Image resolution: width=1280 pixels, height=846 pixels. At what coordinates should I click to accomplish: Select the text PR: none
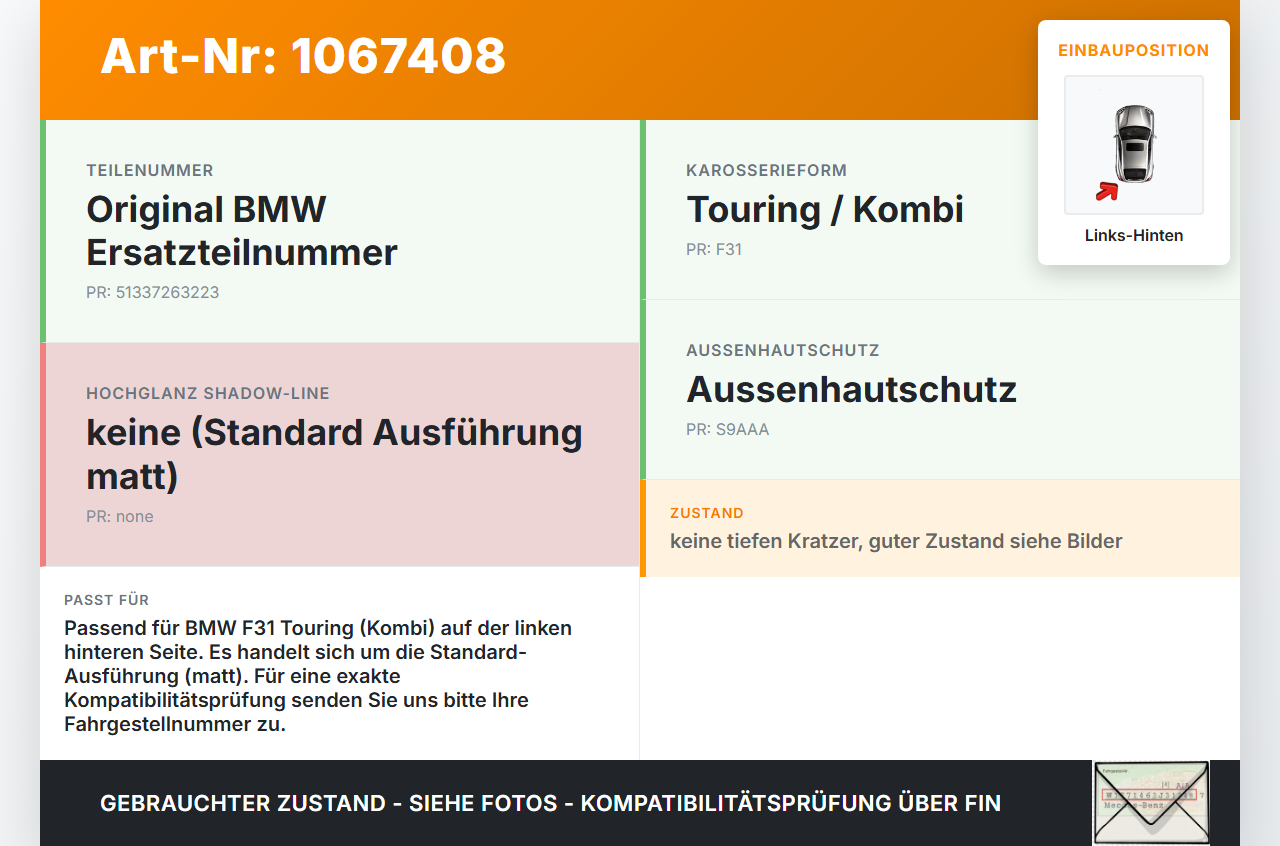(120, 517)
